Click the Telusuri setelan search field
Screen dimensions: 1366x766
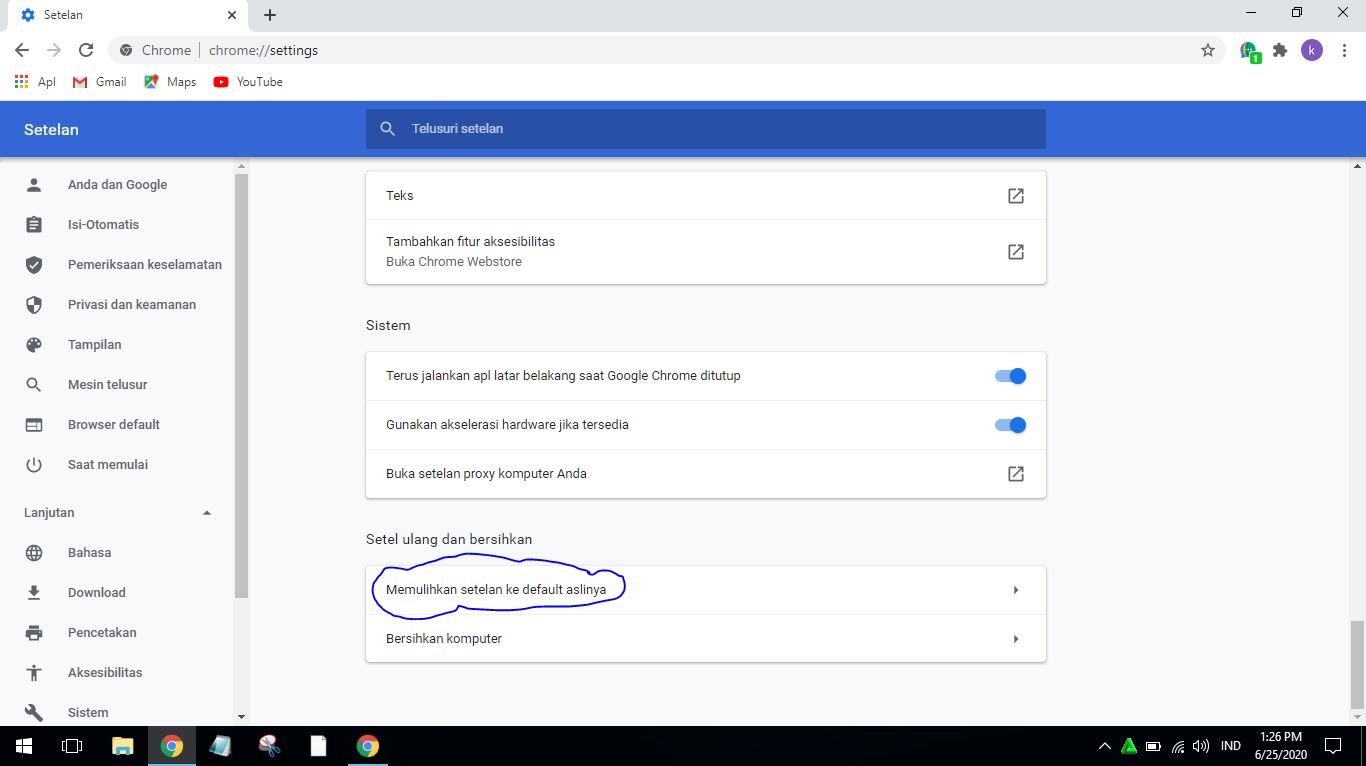click(706, 129)
